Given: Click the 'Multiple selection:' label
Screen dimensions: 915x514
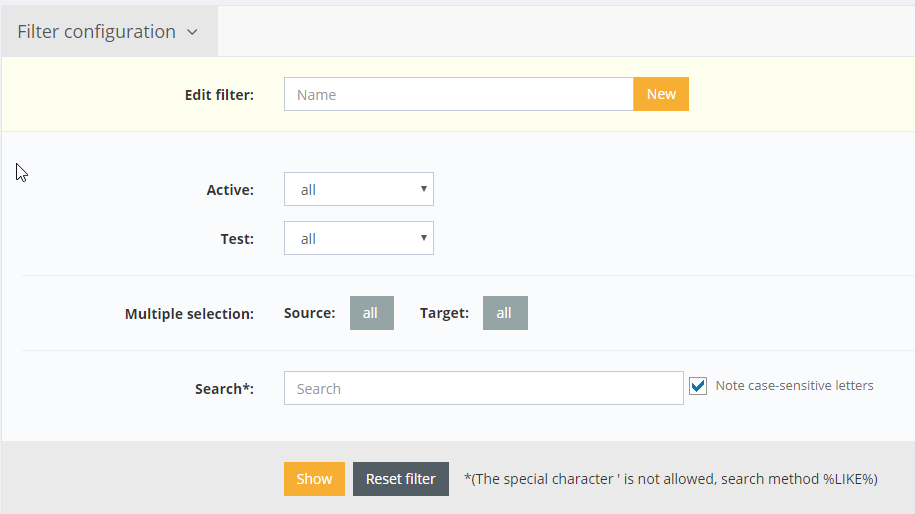Looking at the screenshot, I should (x=189, y=314).
